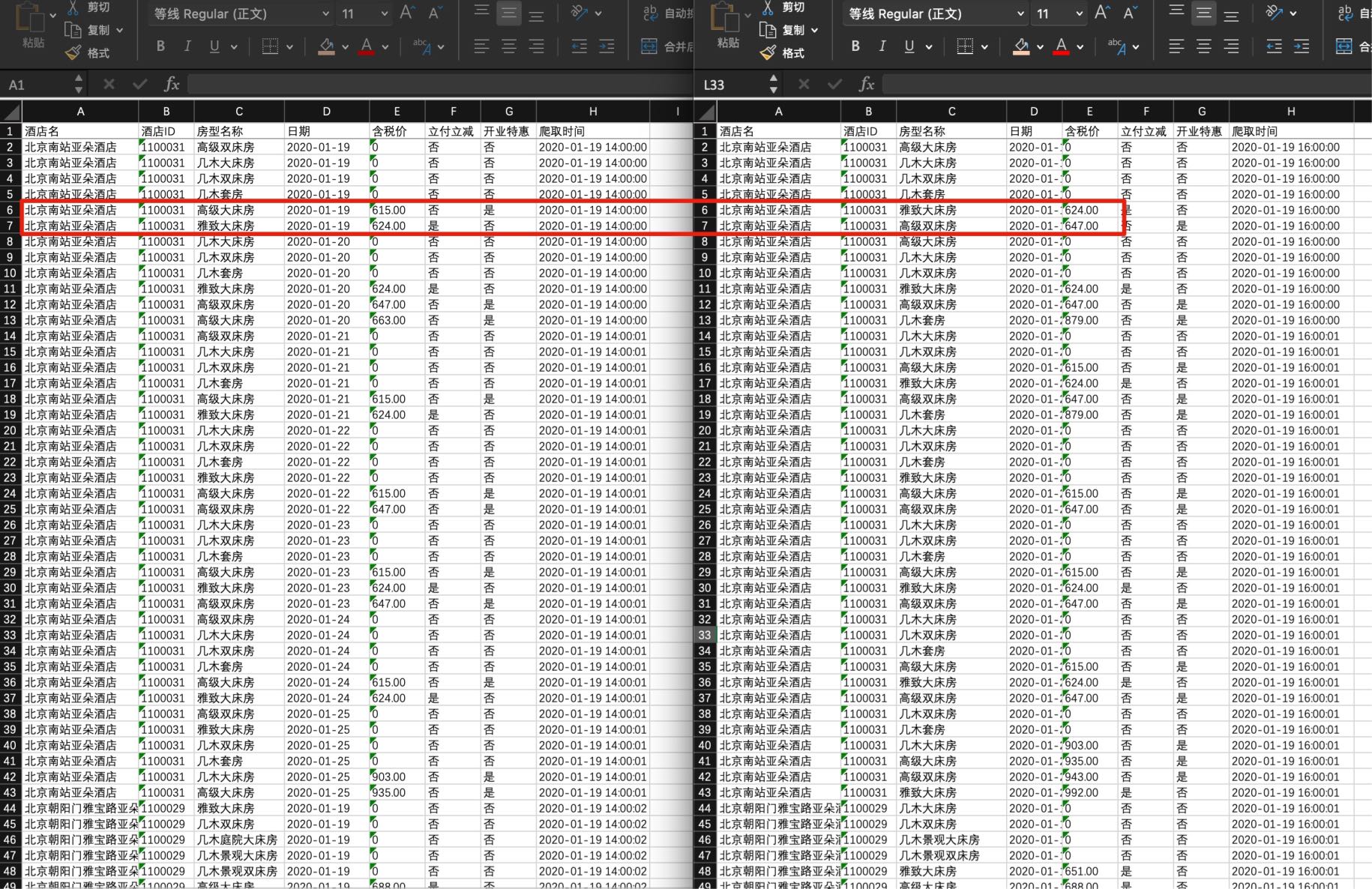Select column H header in right window
1372x889 pixels.
(1291, 111)
